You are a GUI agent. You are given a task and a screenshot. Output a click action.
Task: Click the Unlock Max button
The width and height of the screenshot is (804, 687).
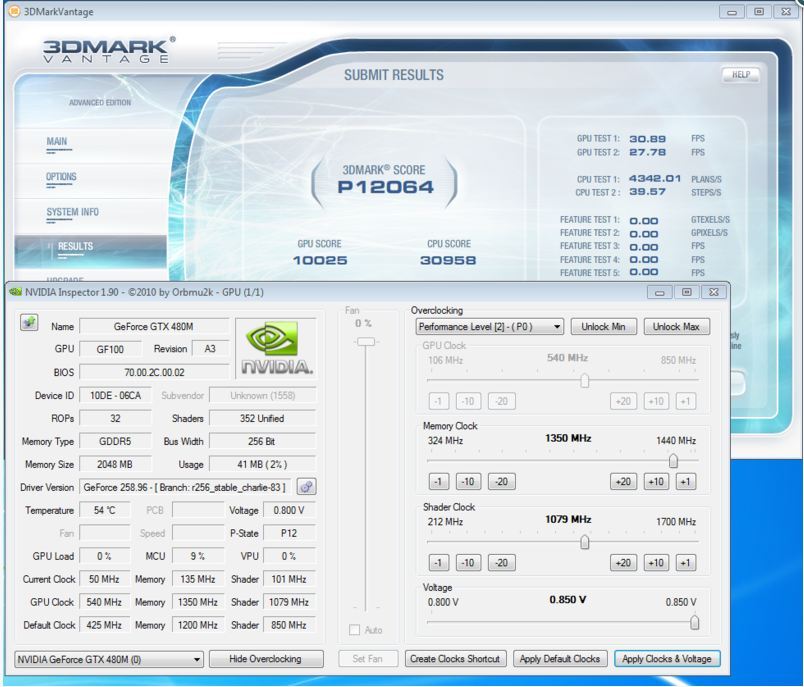(x=676, y=327)
